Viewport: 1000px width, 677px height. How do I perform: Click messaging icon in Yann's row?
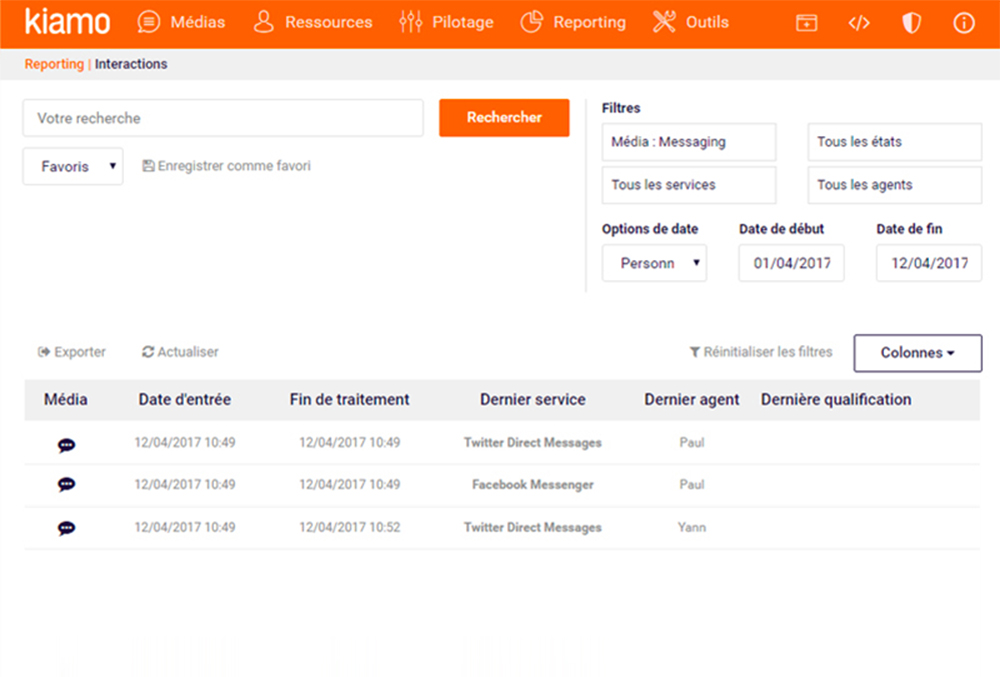(x=66, y=528)
